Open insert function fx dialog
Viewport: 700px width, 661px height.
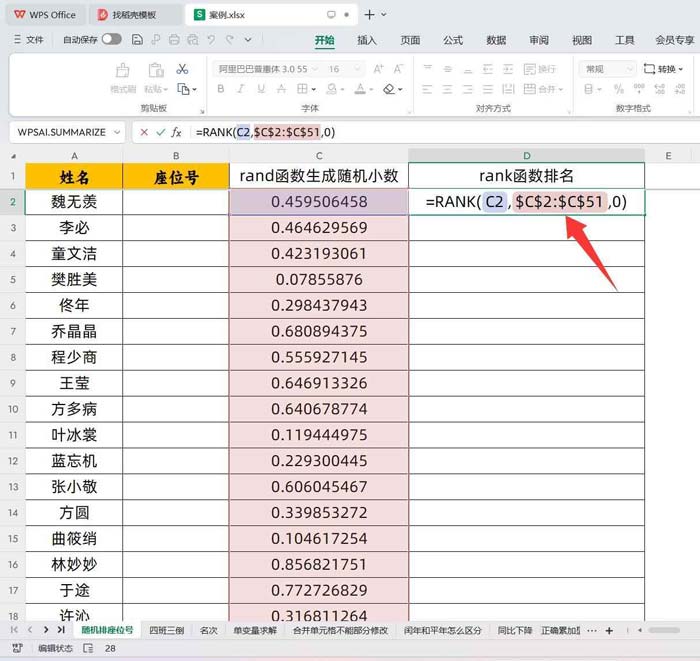176,132
